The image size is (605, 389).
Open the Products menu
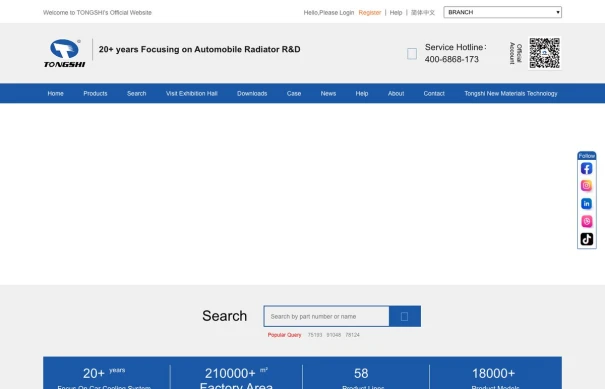pyautogui.click(x=95, y=93)
